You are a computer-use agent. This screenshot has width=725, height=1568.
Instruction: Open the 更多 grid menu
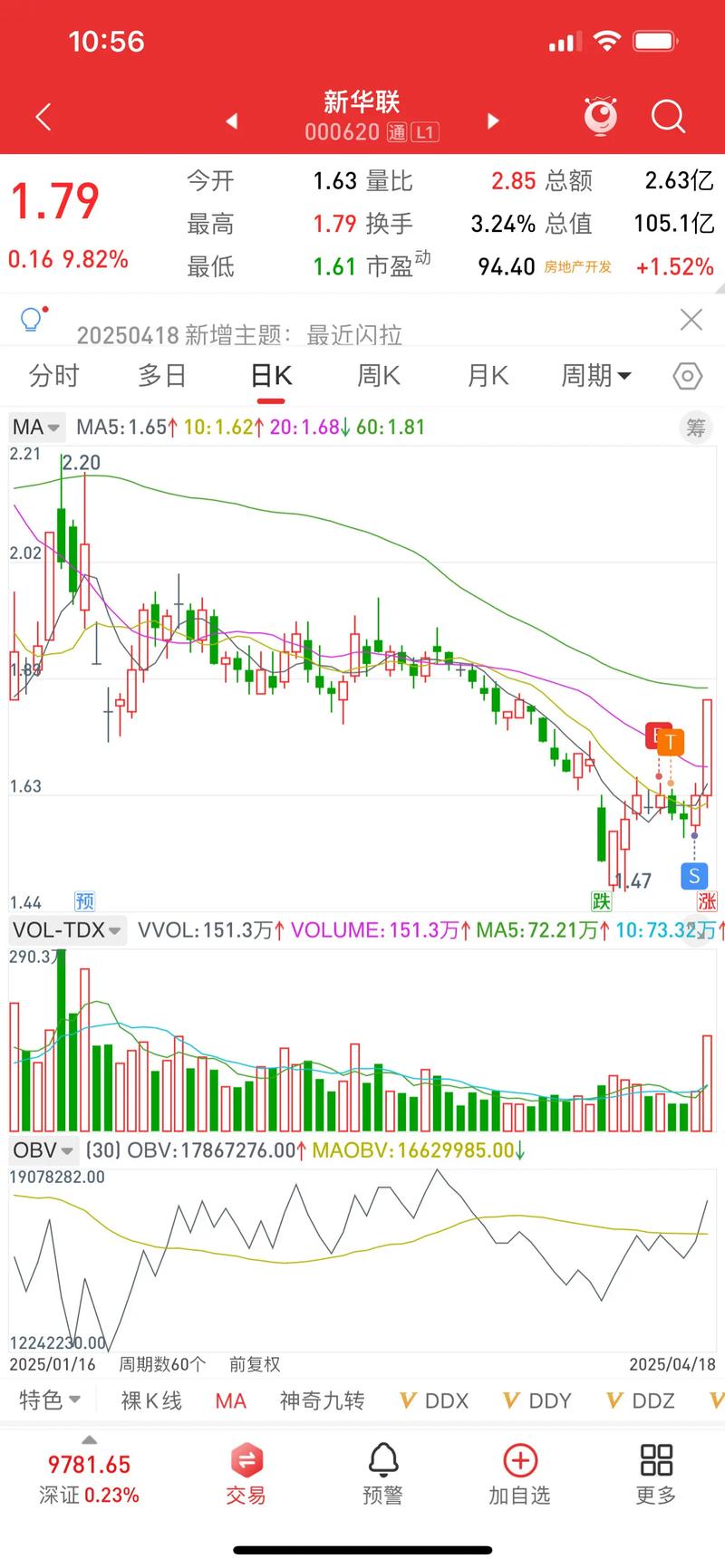pos(656,1475)
